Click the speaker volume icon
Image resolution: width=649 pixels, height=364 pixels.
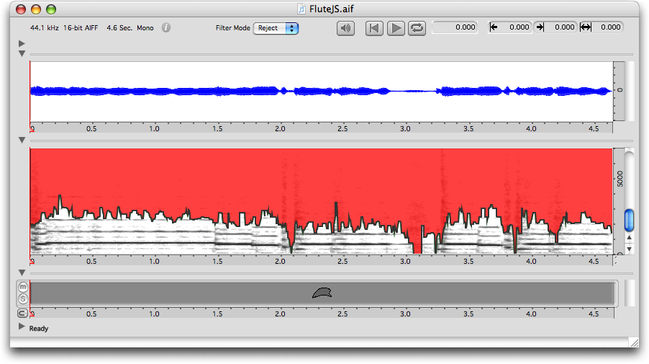pos(346,28)
